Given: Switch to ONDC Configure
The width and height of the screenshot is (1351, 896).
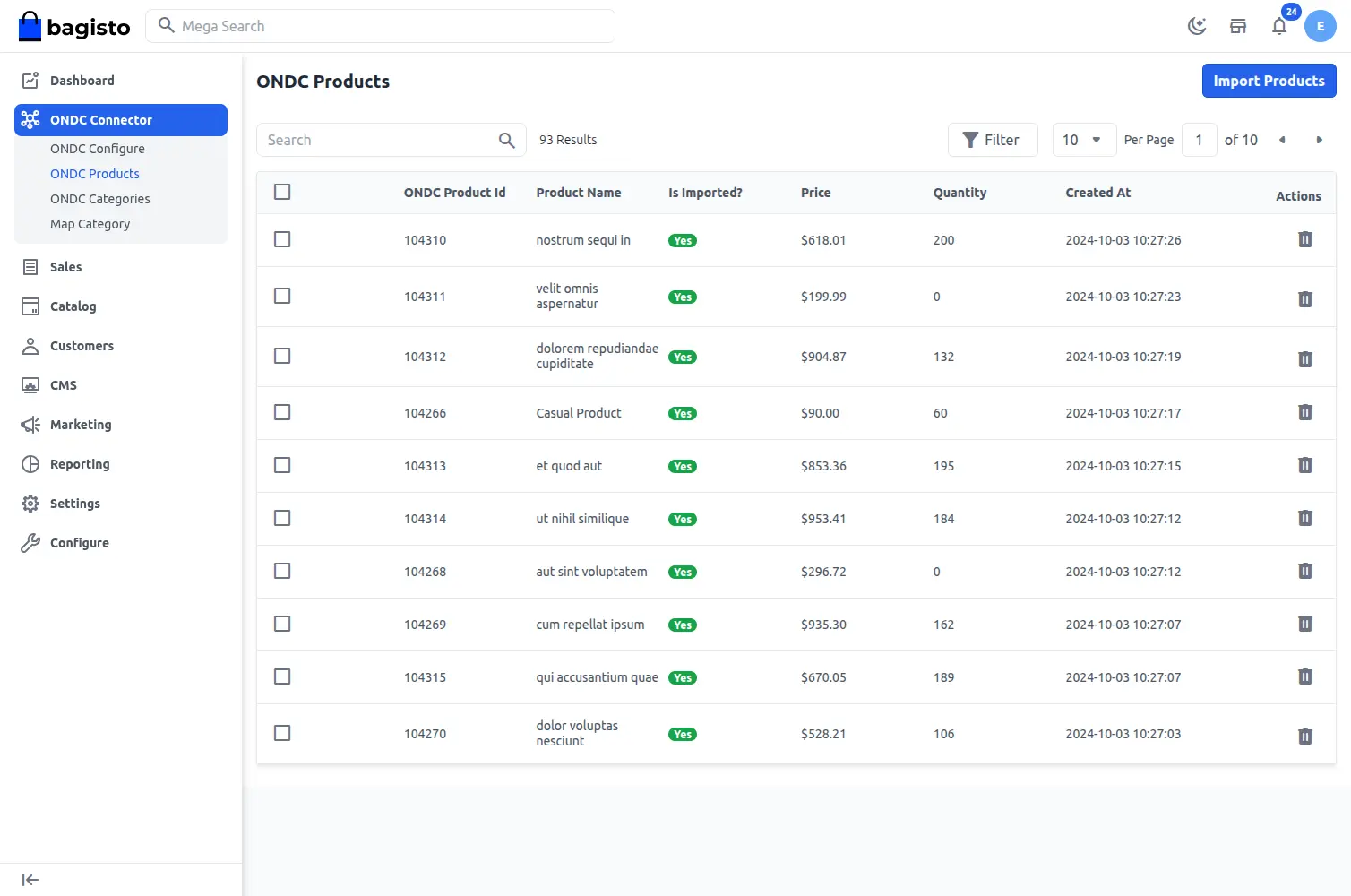Looking at the screenshot, I should pyautogui.click(x=97, y=148).
